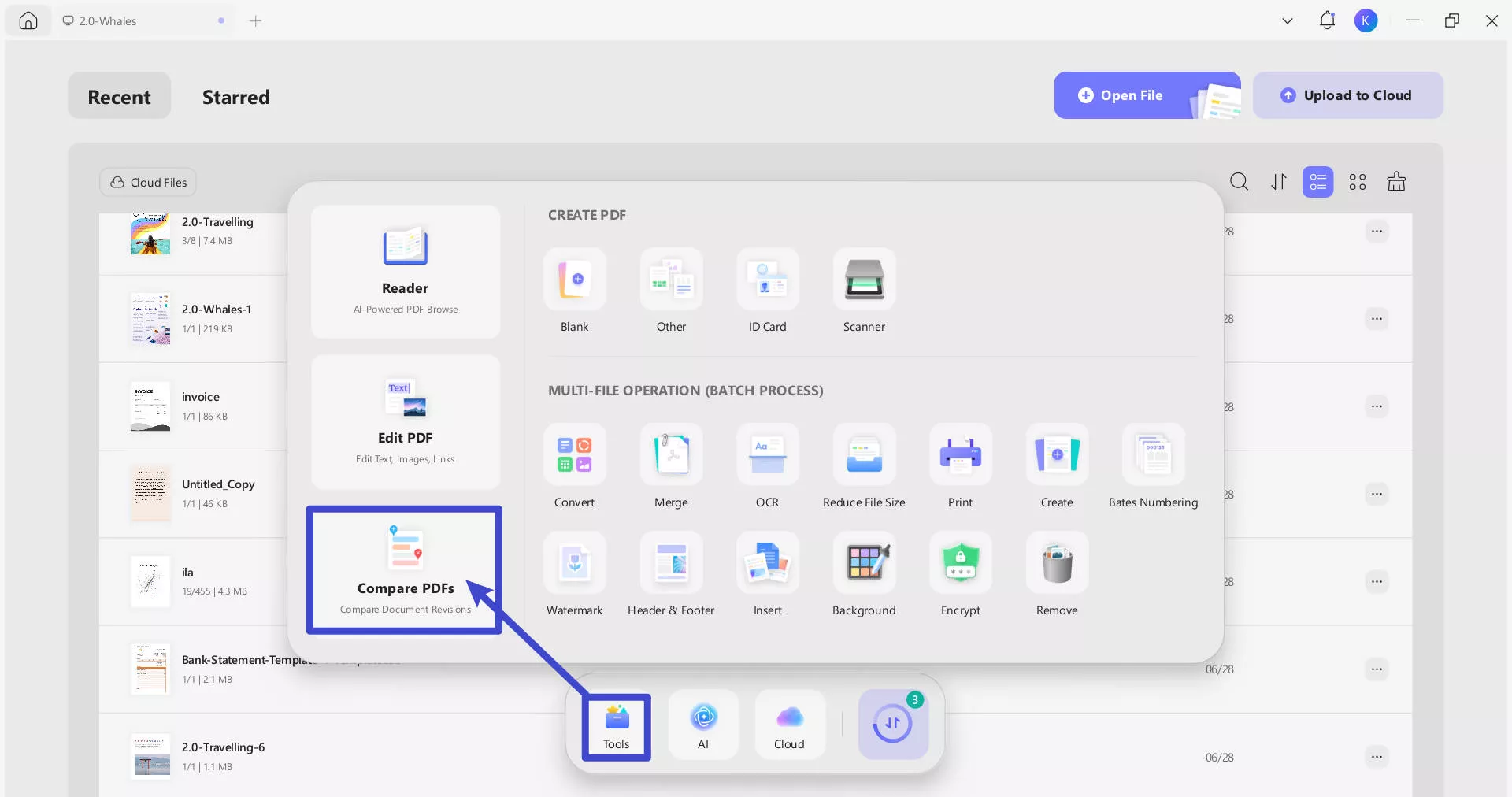This screenshot has height=797, width=1512.
Task: Choose the Bates Numbering tool
Action: click(1153, 455)
